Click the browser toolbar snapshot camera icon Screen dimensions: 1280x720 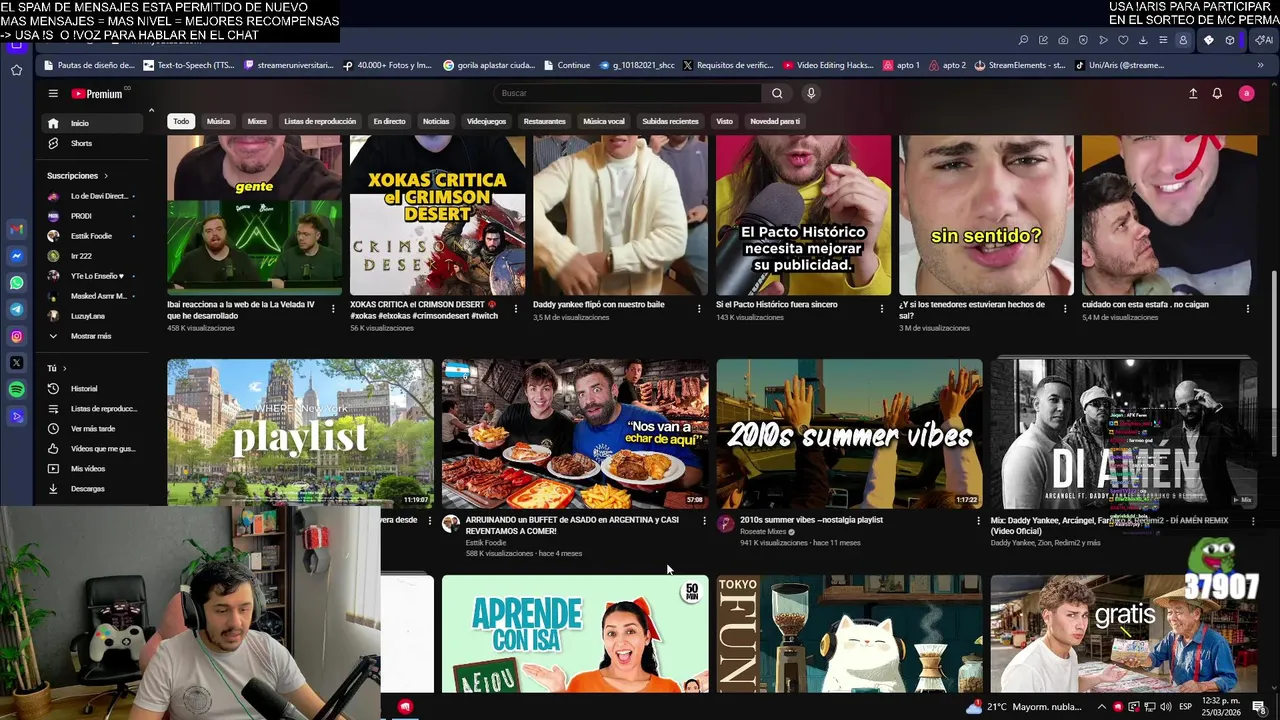[x=1063, y=40]
